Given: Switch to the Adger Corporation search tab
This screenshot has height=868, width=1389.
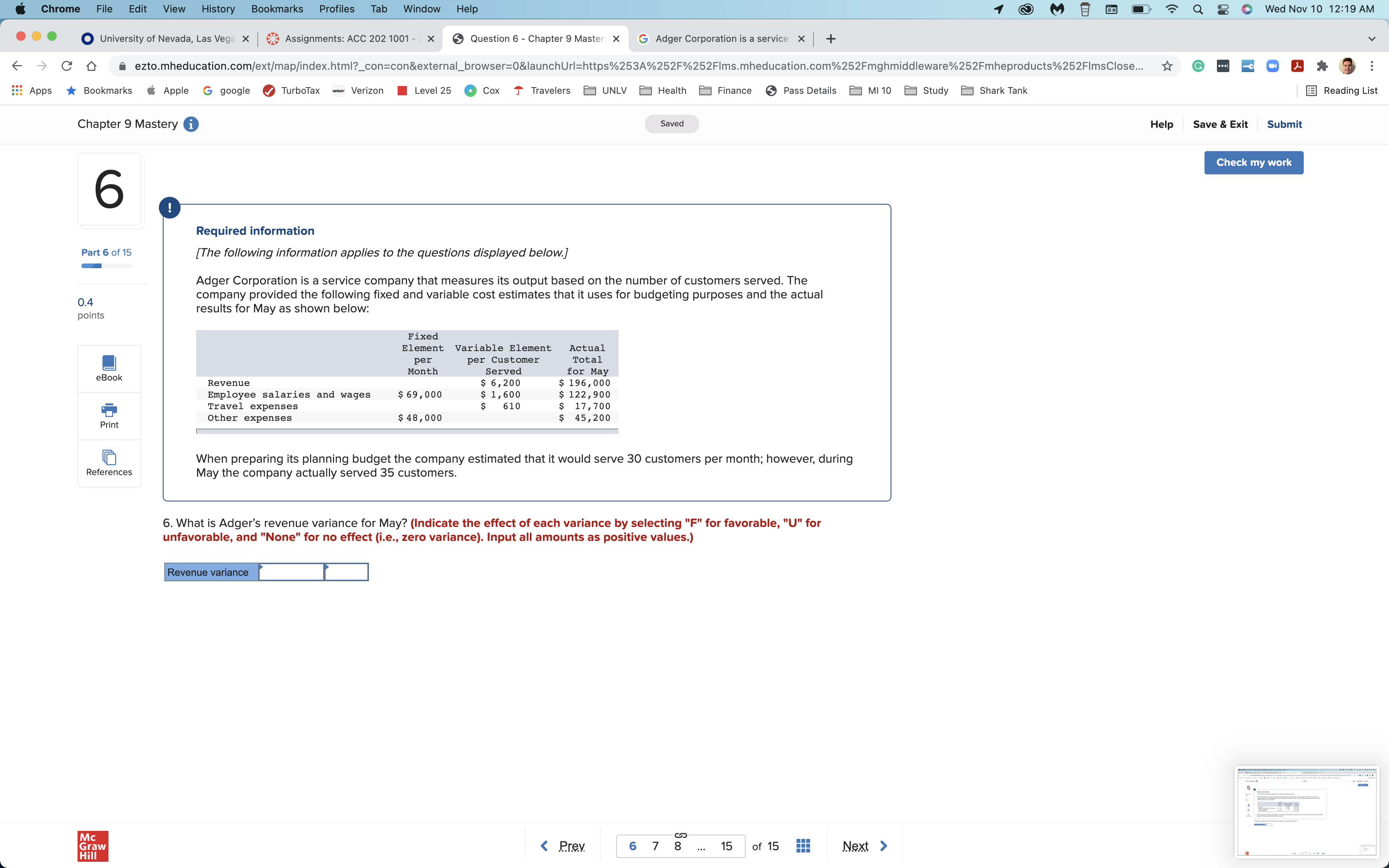Looking at the screenshot, I should (x=717, y=38).
